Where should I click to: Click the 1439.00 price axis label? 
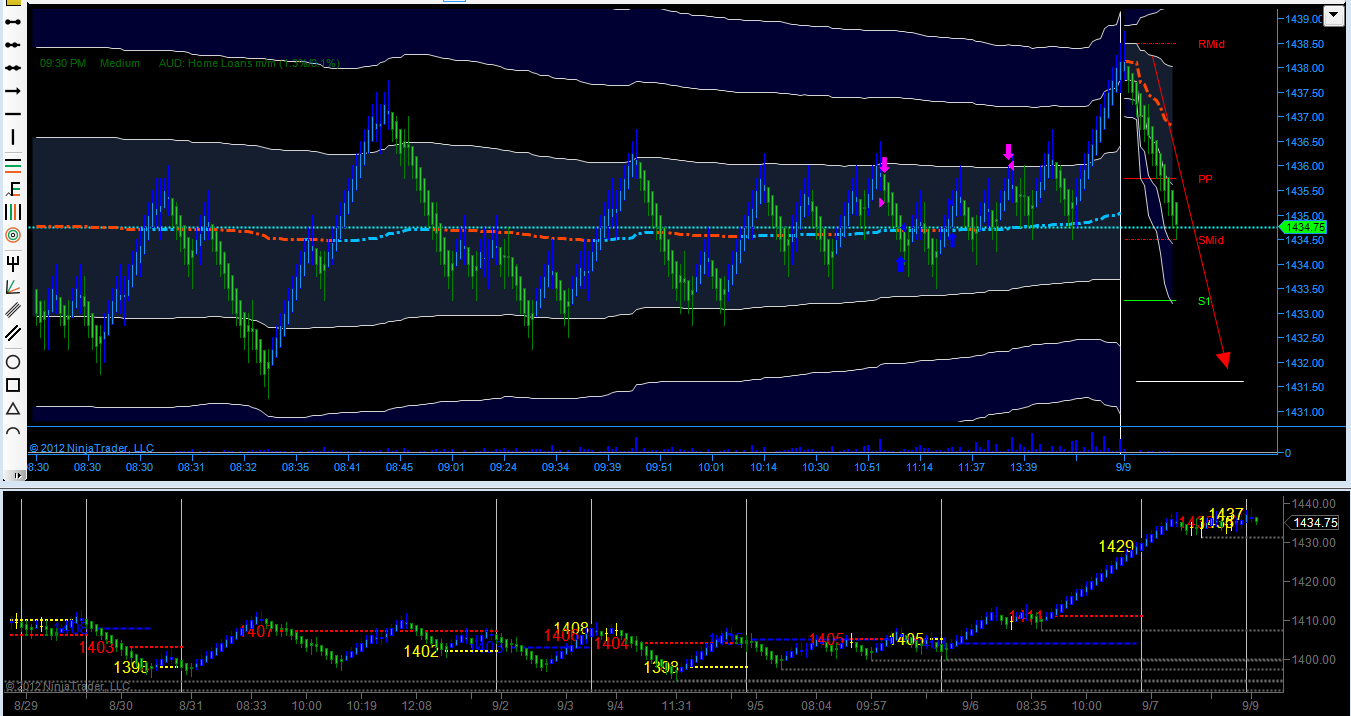(1306, 19)
